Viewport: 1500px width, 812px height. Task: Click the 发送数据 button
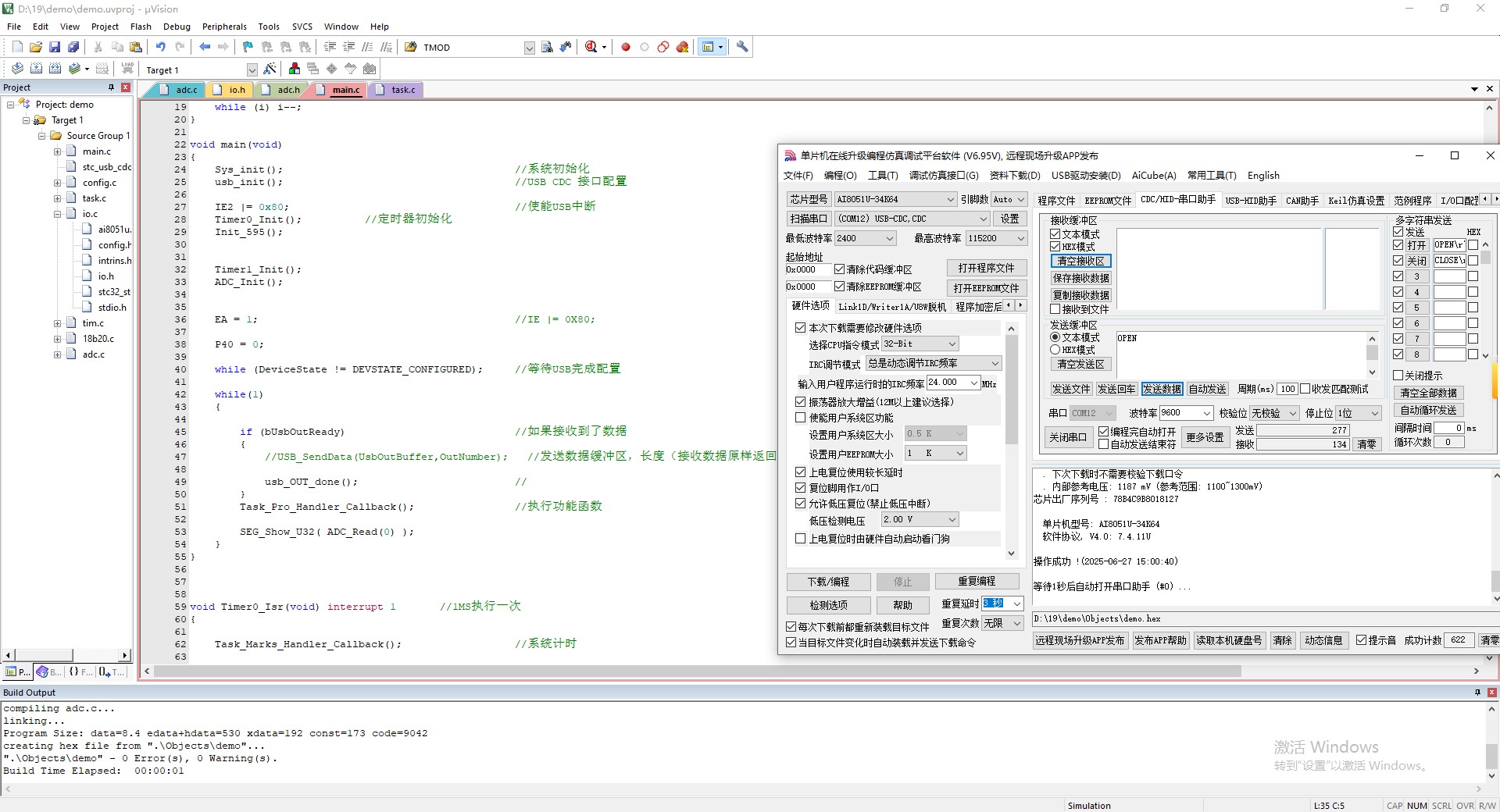pos(1162,389)
